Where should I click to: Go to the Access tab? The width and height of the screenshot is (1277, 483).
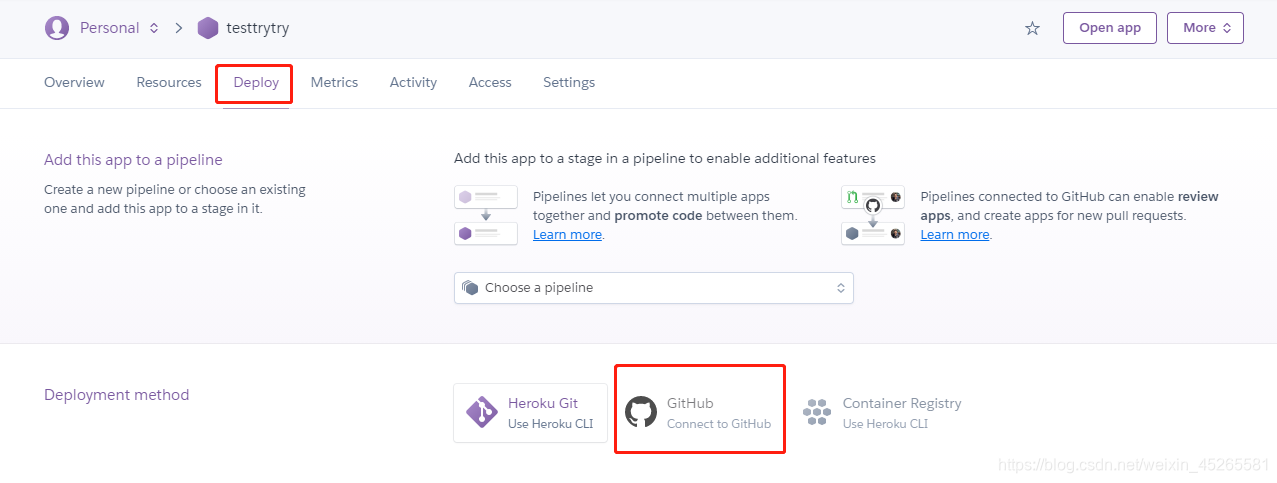tap(490, 82)
